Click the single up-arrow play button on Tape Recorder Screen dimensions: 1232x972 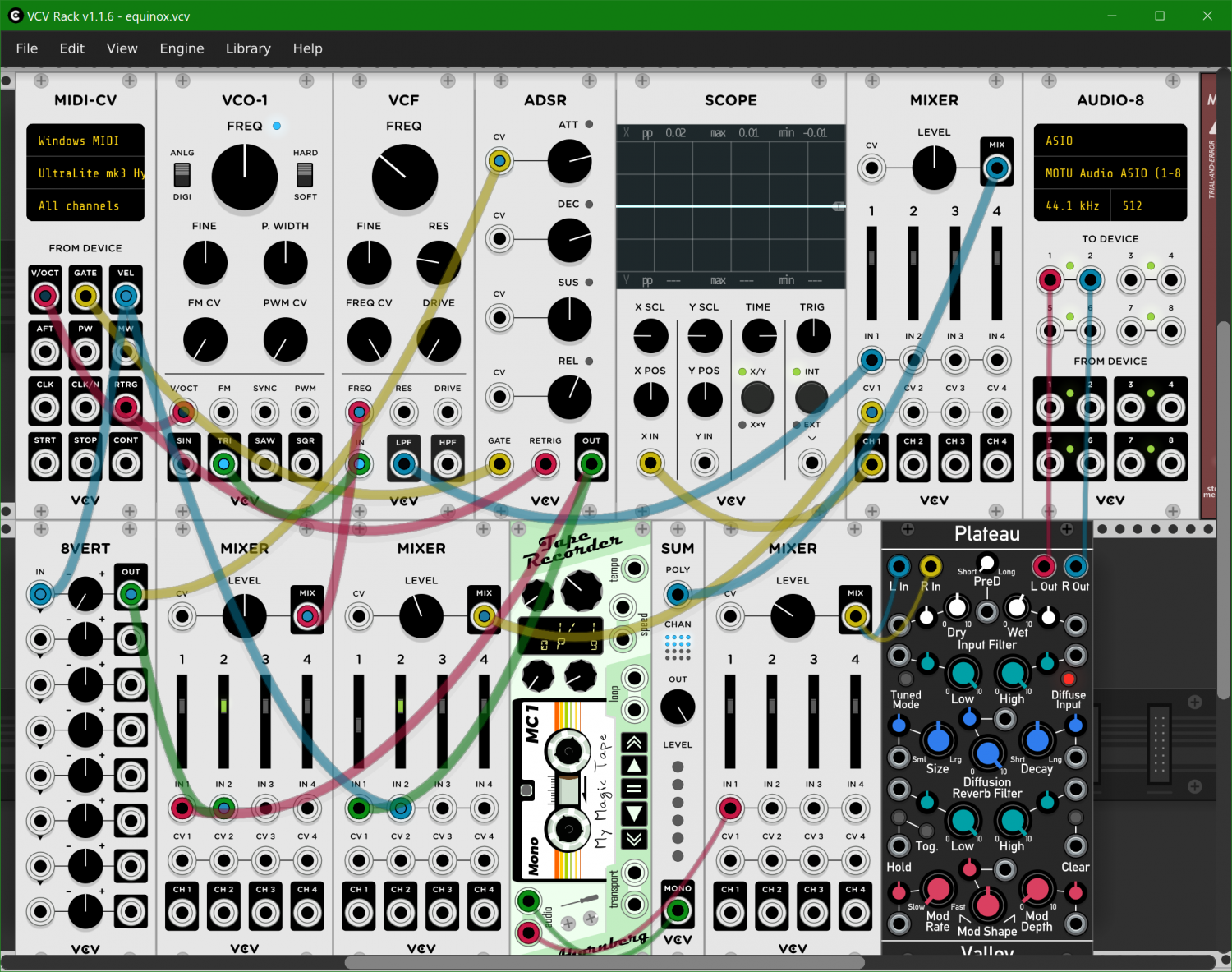[x=634, y=767]
